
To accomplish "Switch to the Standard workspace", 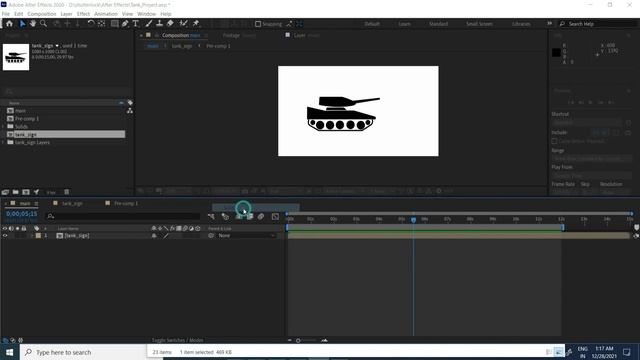I will pos(438,24).
